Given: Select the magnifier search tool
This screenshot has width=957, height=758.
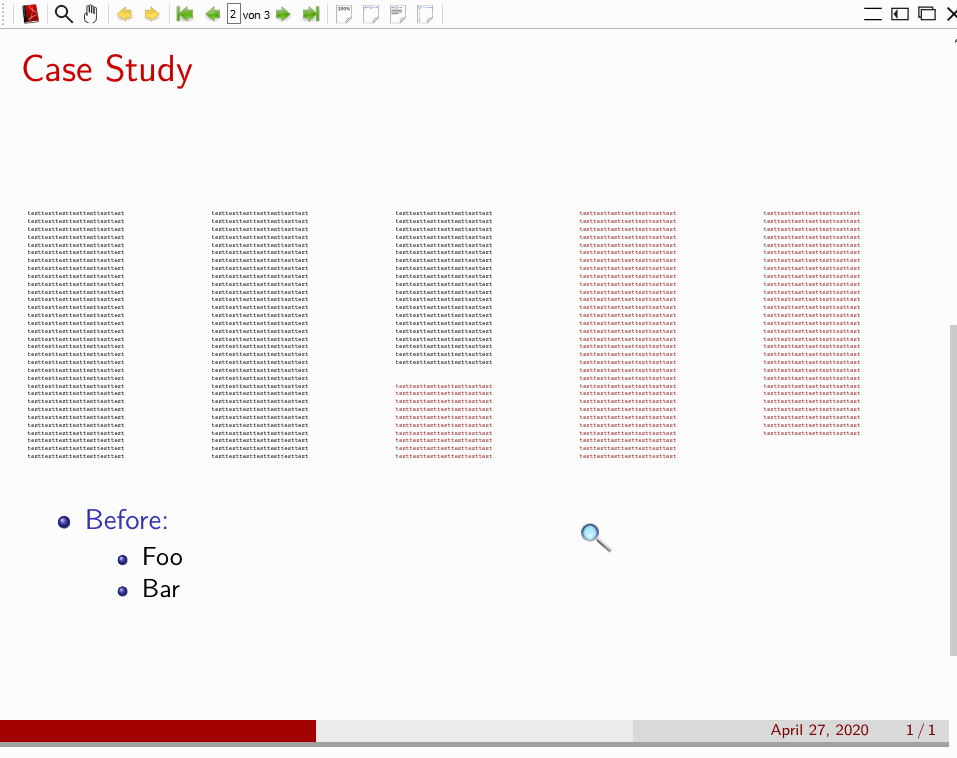Looking at the screenshot, I should (62, 14).
